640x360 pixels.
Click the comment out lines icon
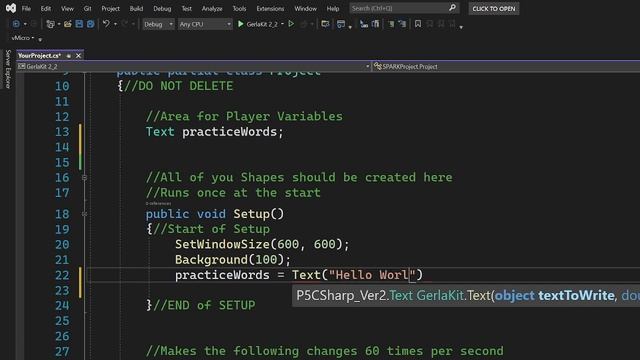pyautogui.click(x=391, y=24)
